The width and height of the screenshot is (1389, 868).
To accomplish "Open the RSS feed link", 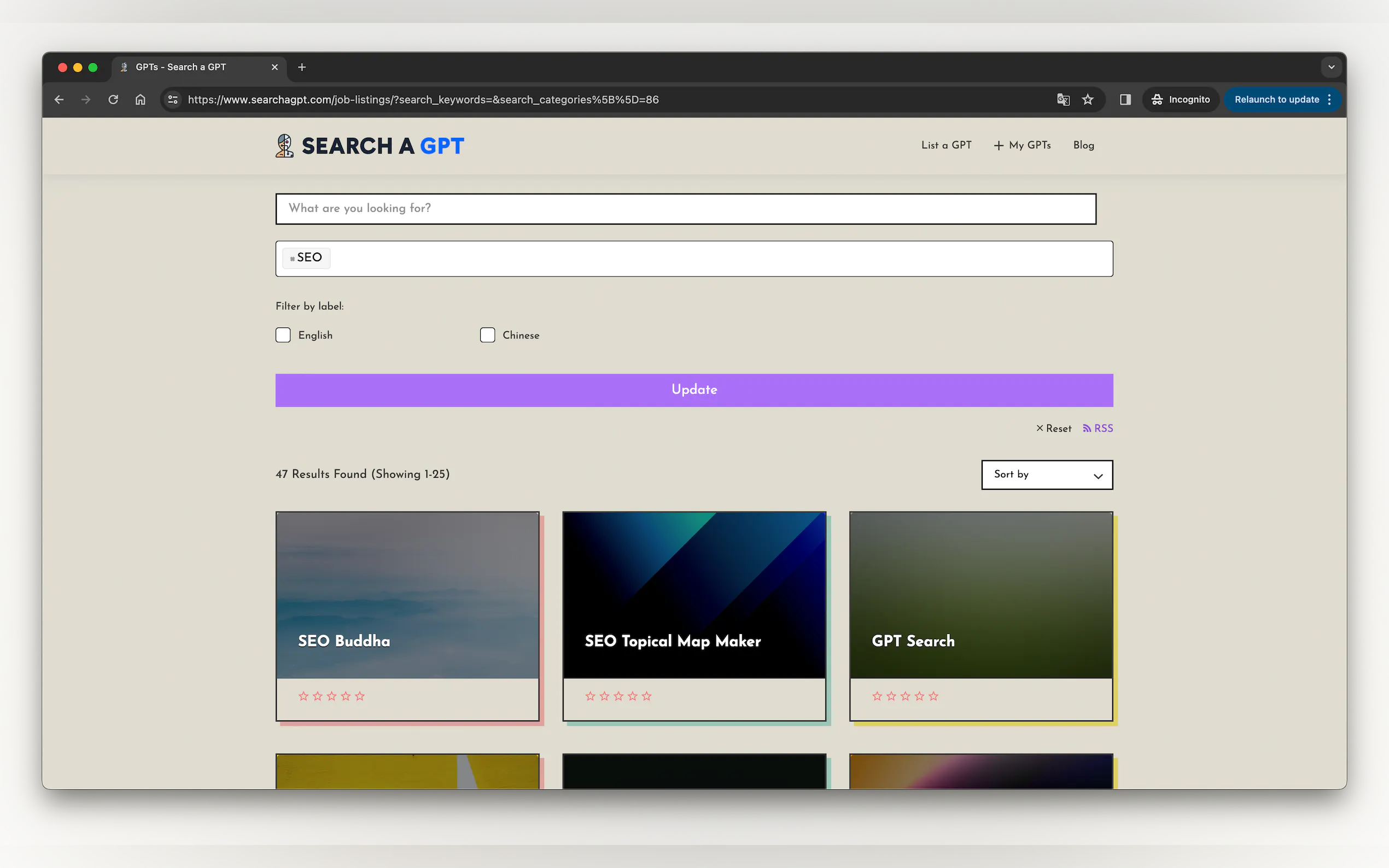I will (1098, 428).
